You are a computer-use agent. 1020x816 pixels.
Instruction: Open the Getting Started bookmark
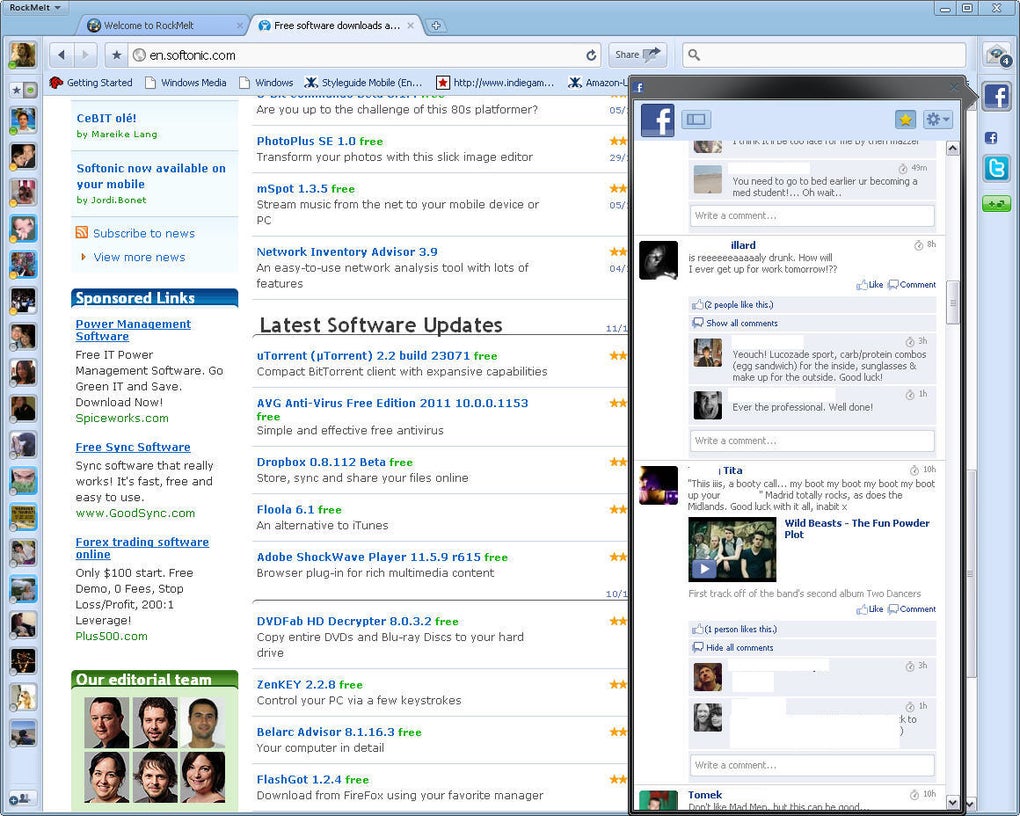coord(91,83)
